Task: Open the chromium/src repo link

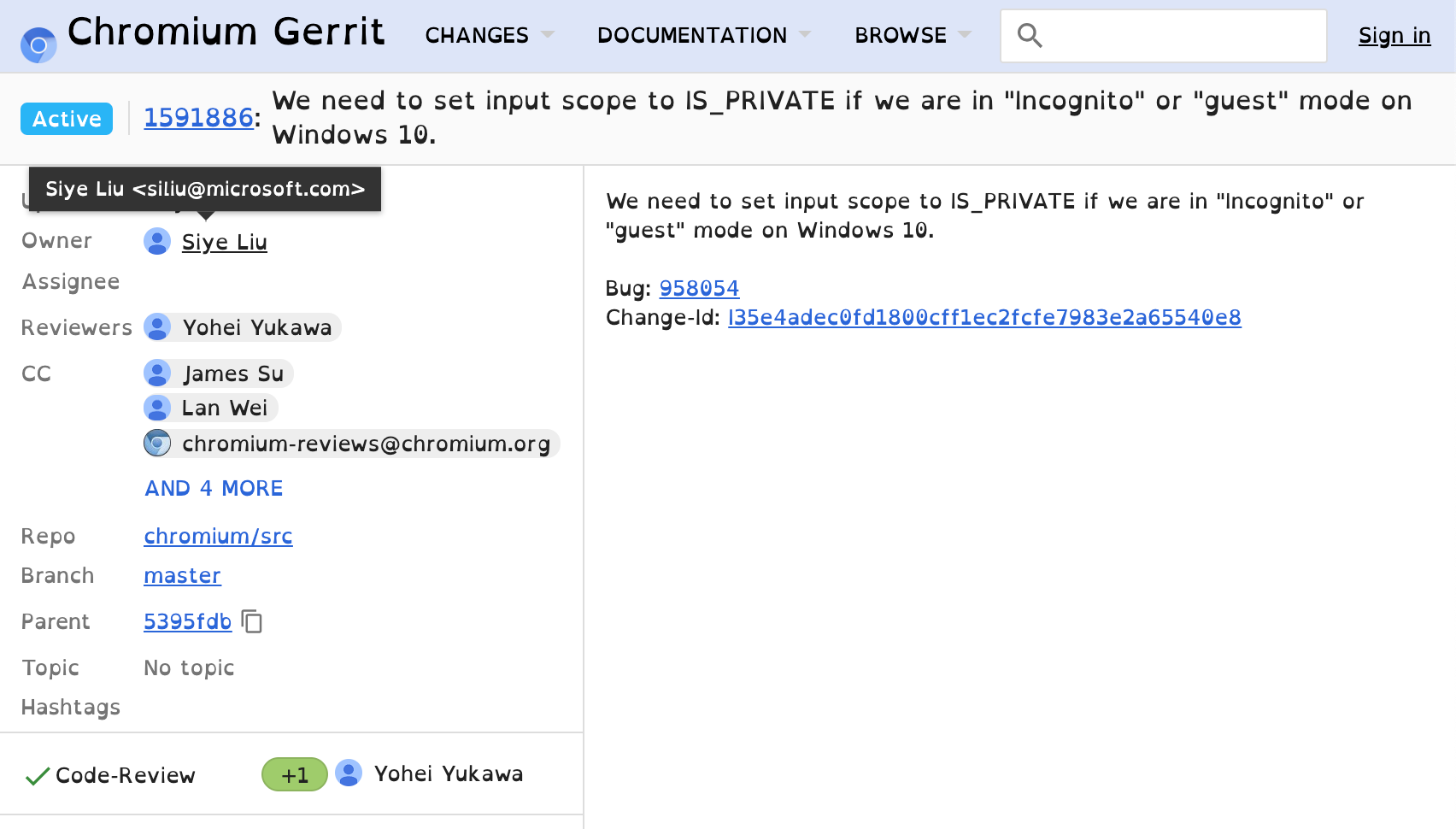Action: [x=218, y=536]
